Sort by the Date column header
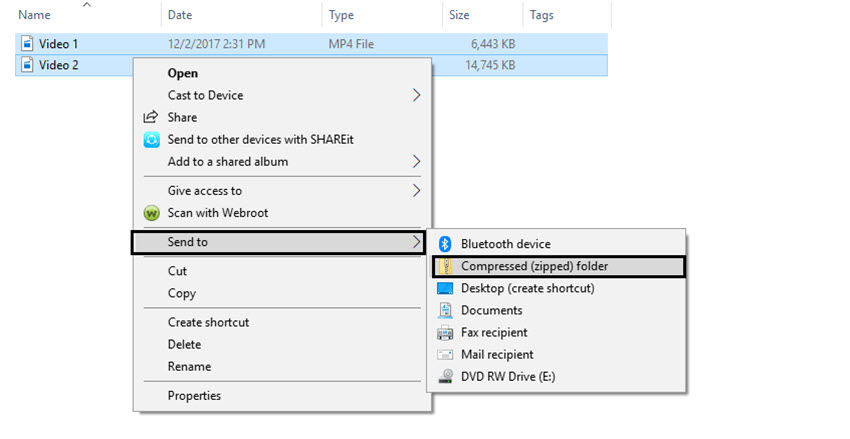850x439 pixels. coord(180,15)
